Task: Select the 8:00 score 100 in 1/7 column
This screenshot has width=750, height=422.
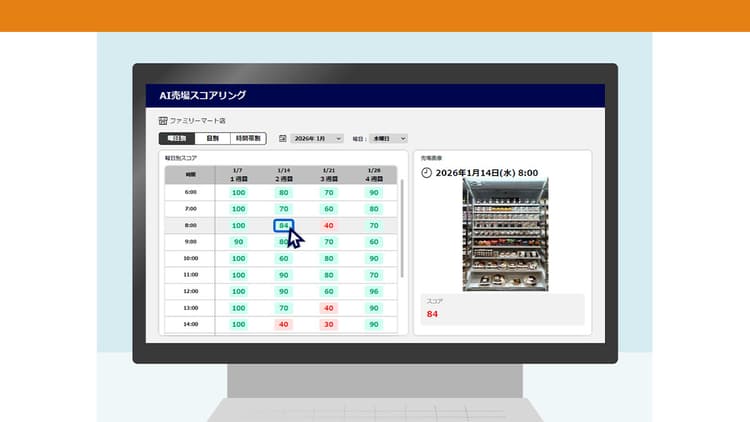Action: [238, 225]
